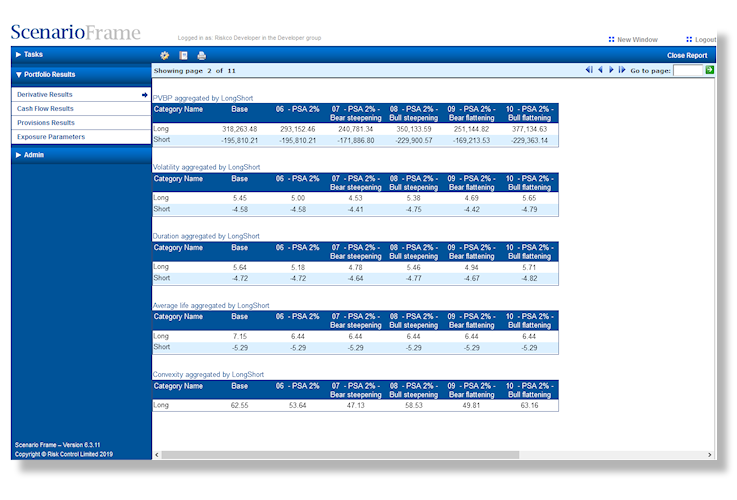Screen dimensions: 737x500
Task: Click the Showing page 2 of 11 text
Action: pyautogui.click(x=195, y=70)
